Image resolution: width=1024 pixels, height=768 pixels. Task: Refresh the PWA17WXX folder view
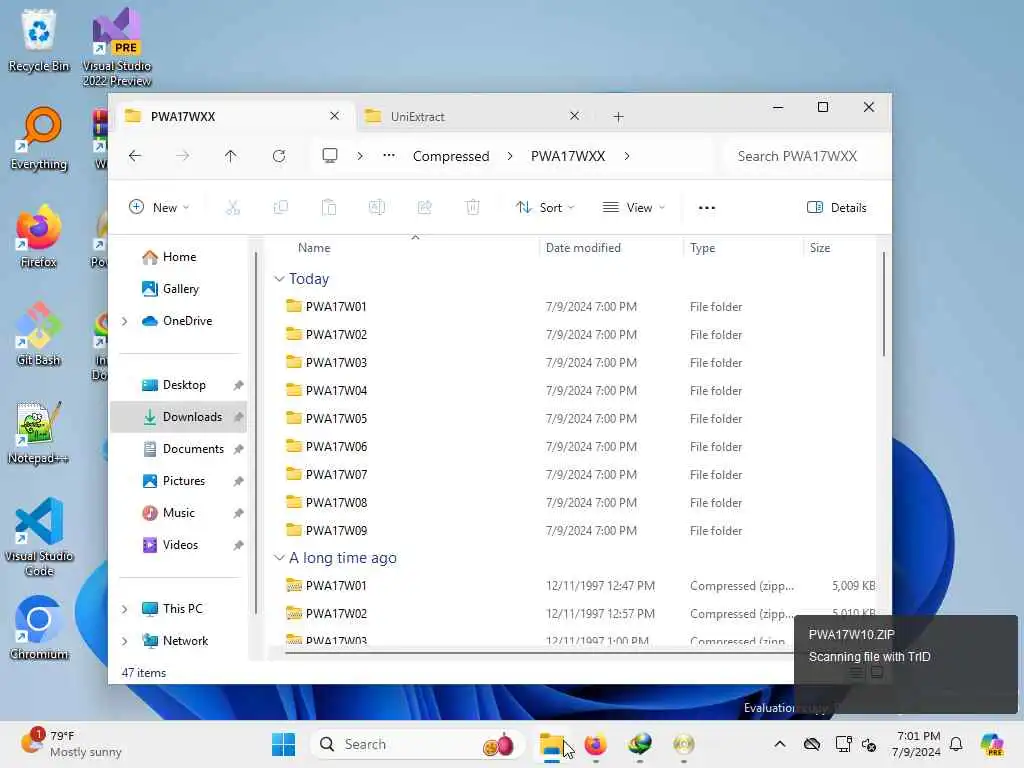pos(279,155)
